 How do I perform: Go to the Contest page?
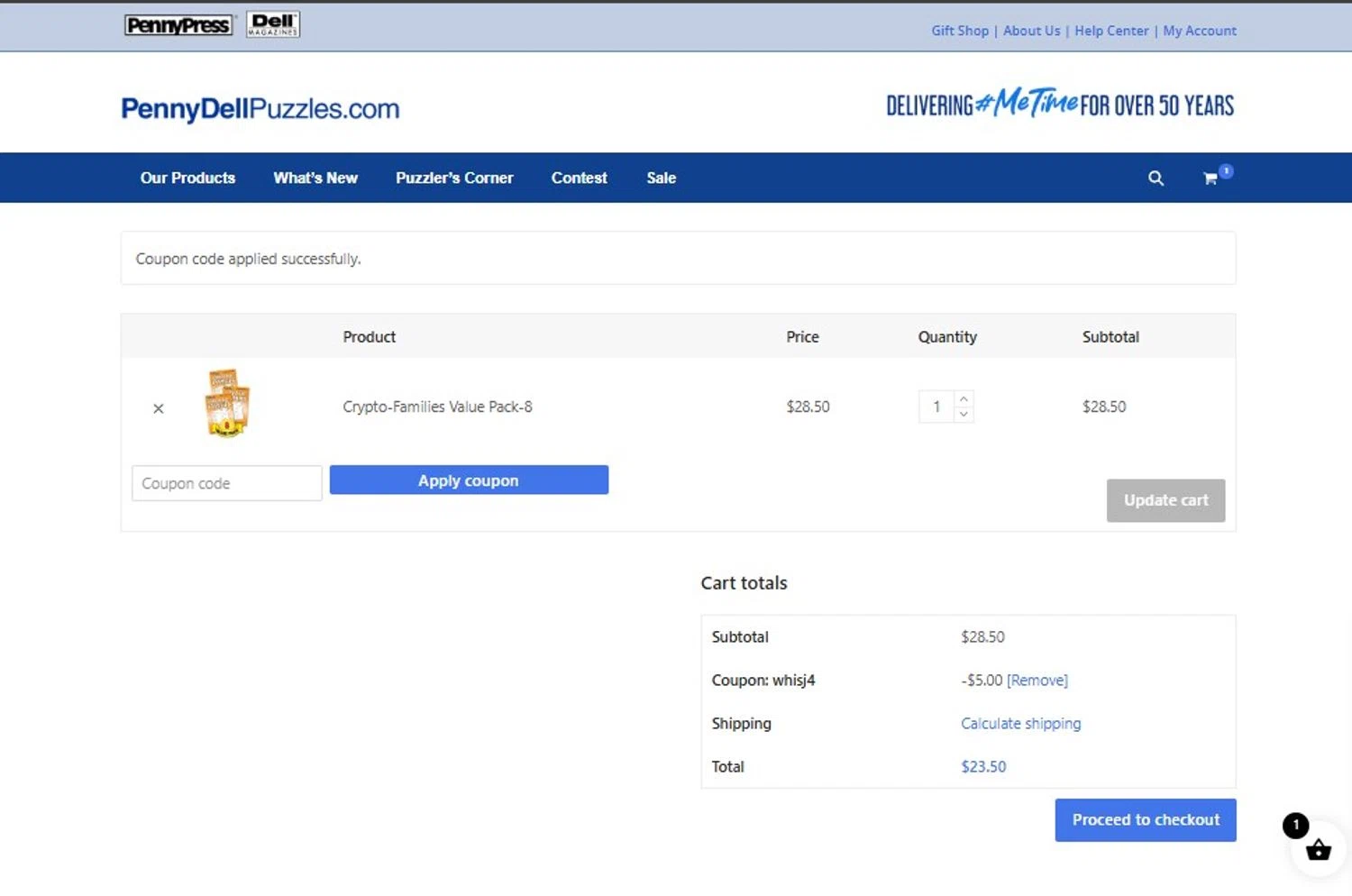pos(580,178)
